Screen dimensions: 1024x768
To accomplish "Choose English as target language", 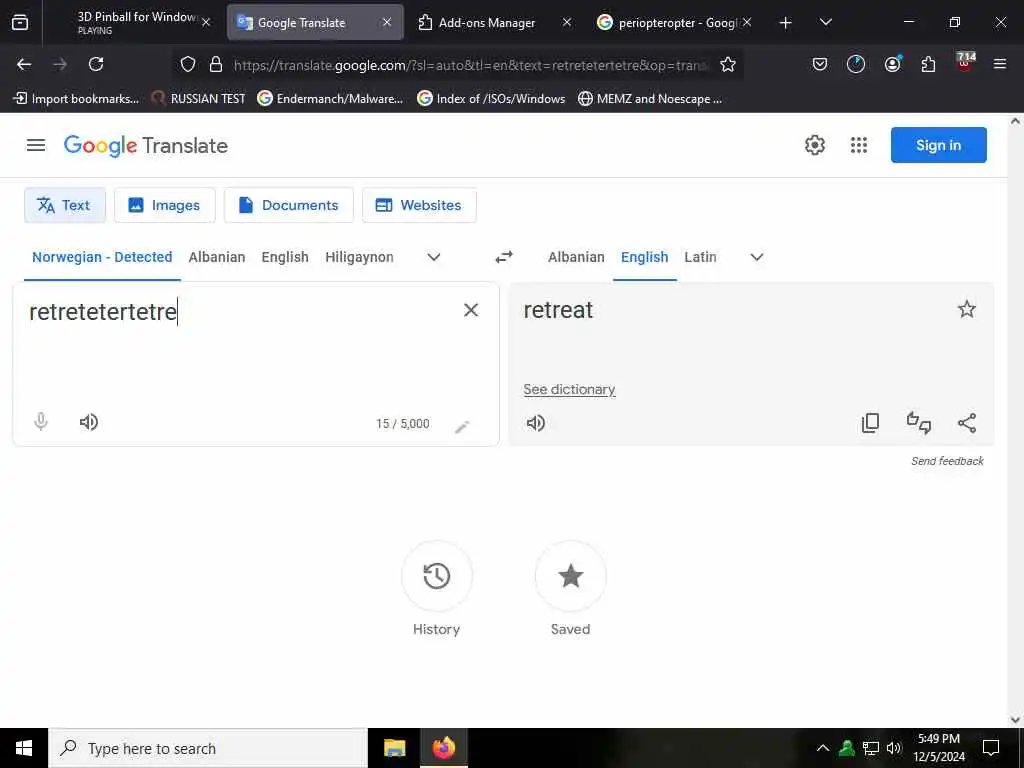I will tap(645, 257).
